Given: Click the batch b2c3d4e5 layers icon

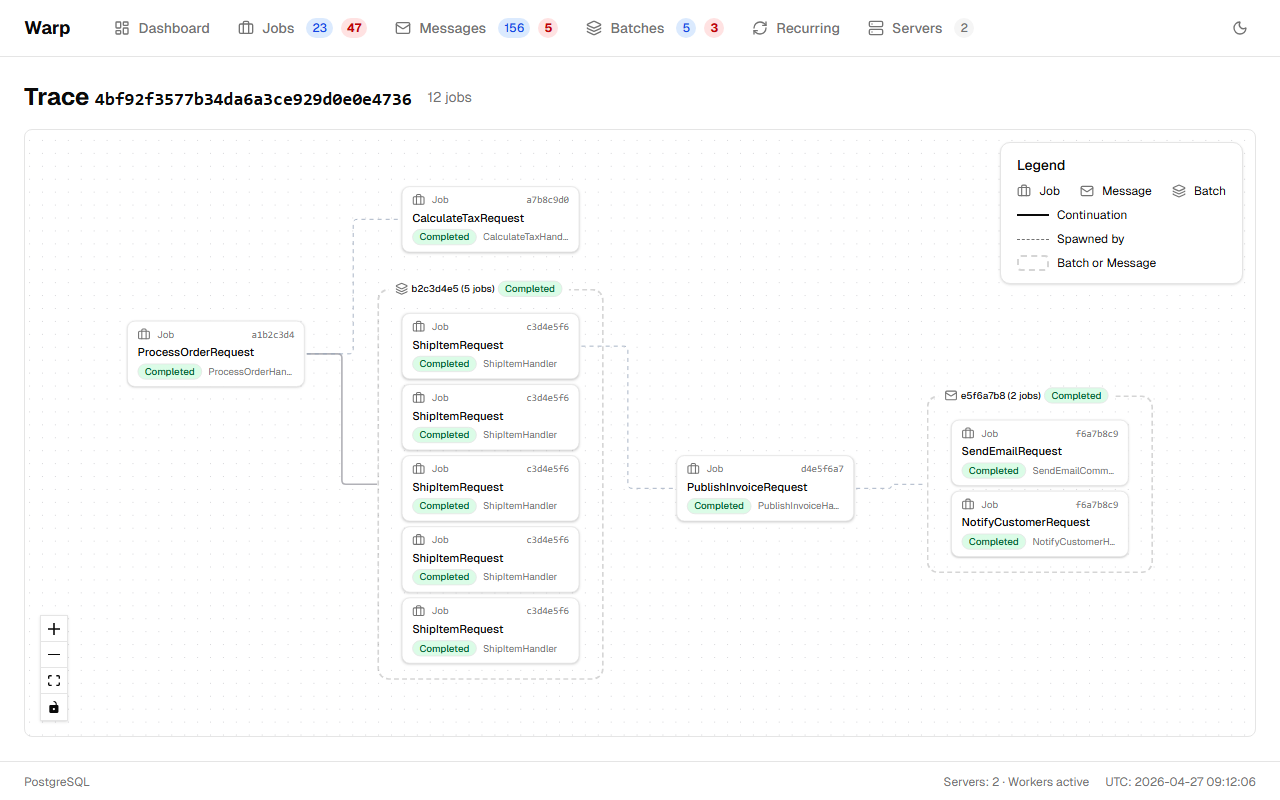Looking at the screenshot, I should 402,289.
